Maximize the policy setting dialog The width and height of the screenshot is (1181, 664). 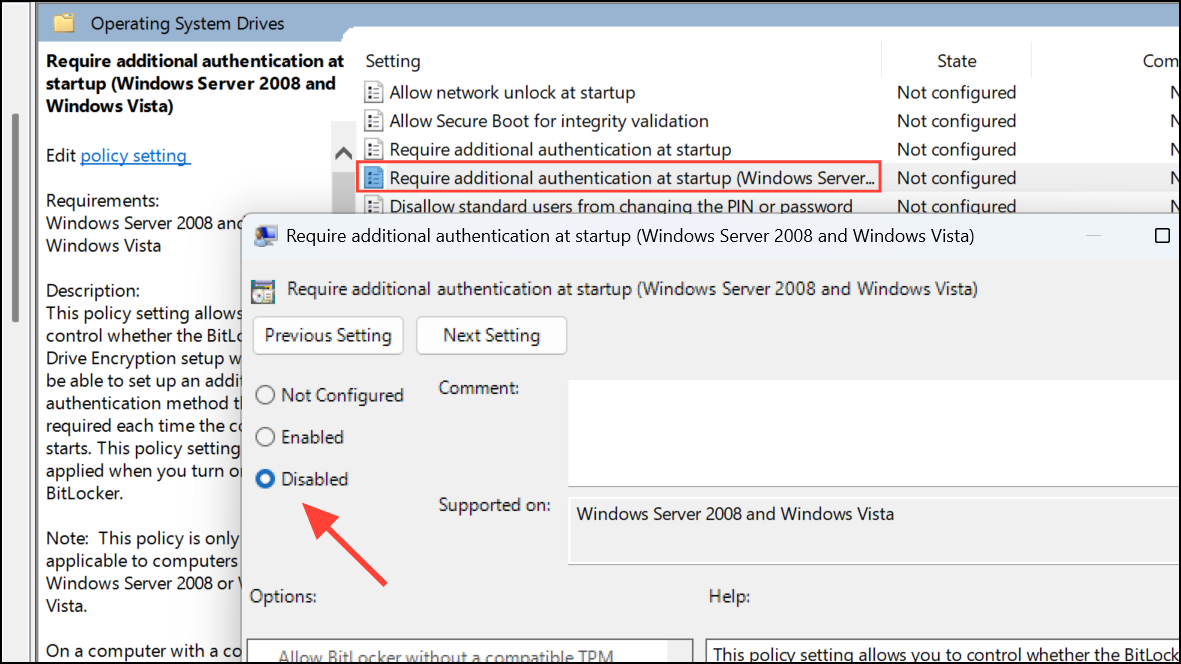tap(1162, 236)
